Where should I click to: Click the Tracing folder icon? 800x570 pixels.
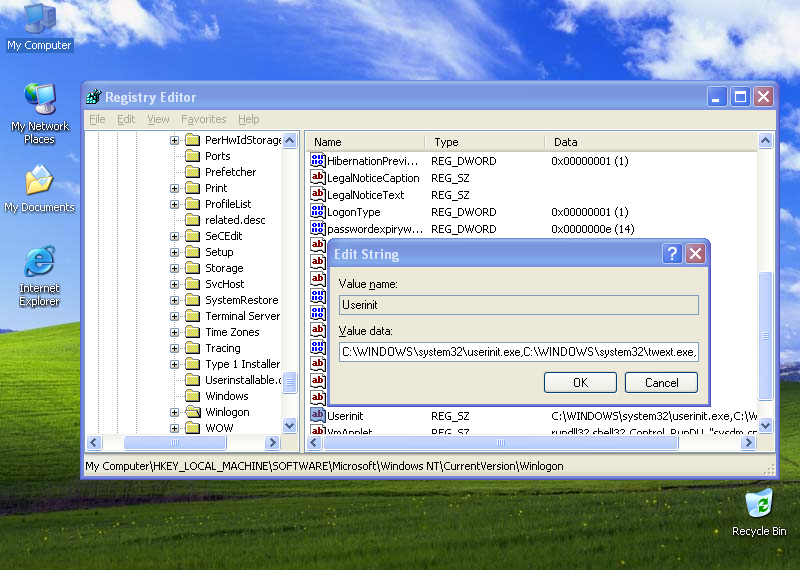pyautogui.click(x=192, y=348)
